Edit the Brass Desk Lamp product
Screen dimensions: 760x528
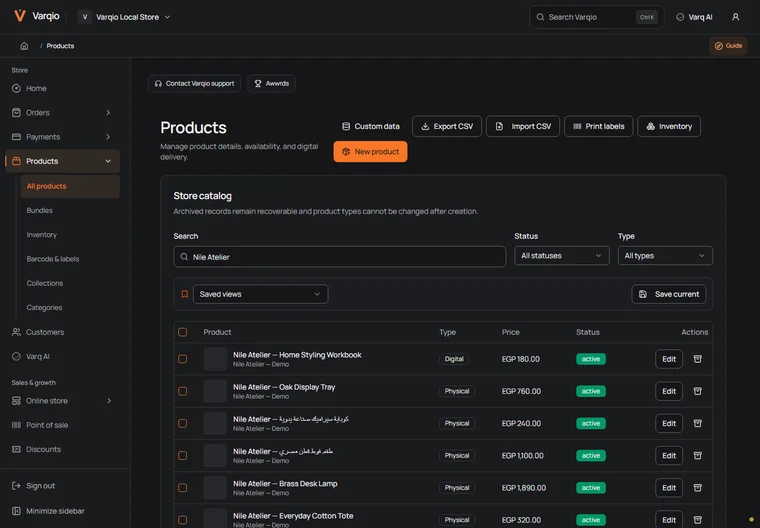tap(669, 488)
